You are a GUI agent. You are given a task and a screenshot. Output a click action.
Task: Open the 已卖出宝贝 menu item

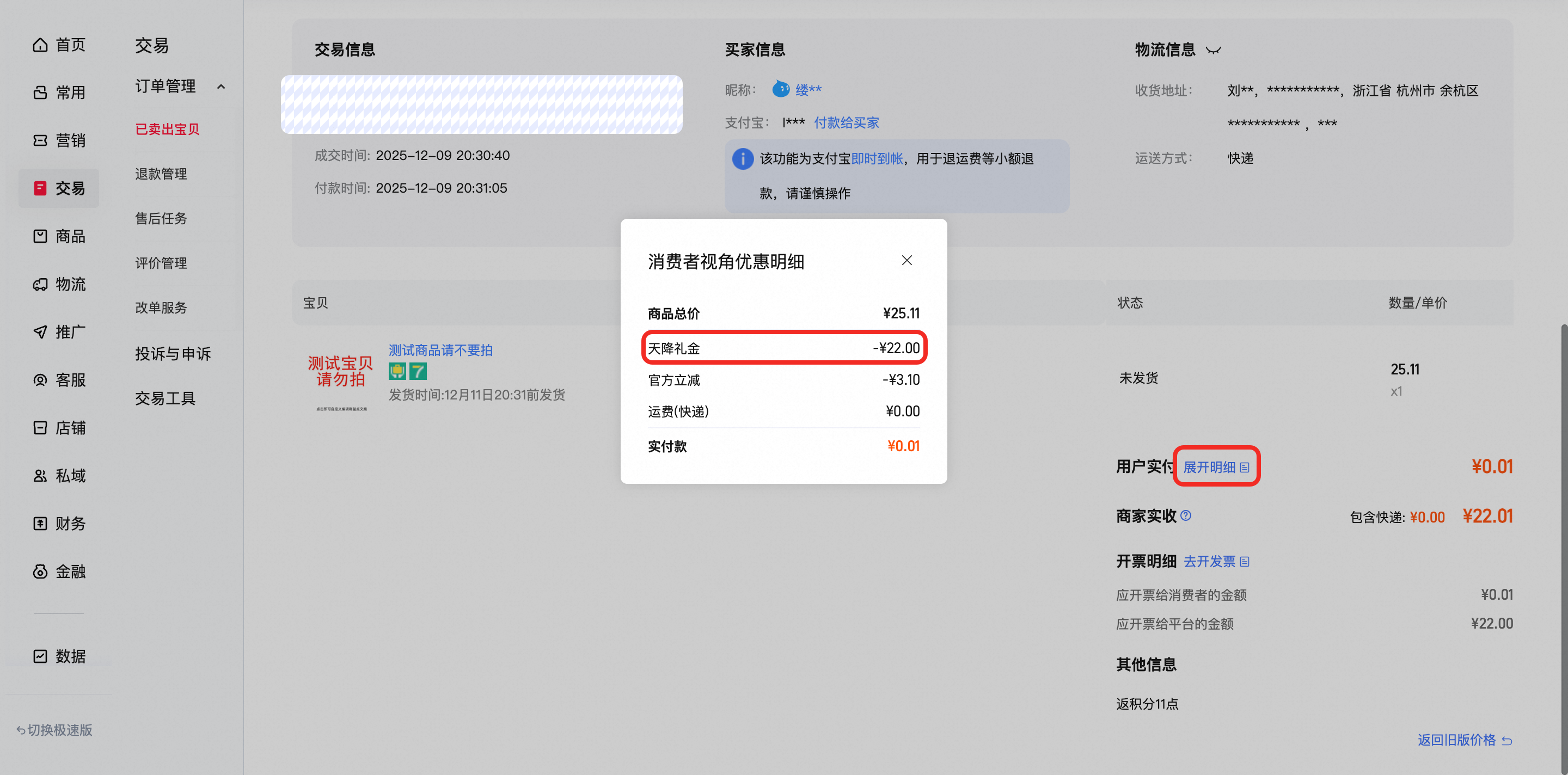(x=167, y=129)
